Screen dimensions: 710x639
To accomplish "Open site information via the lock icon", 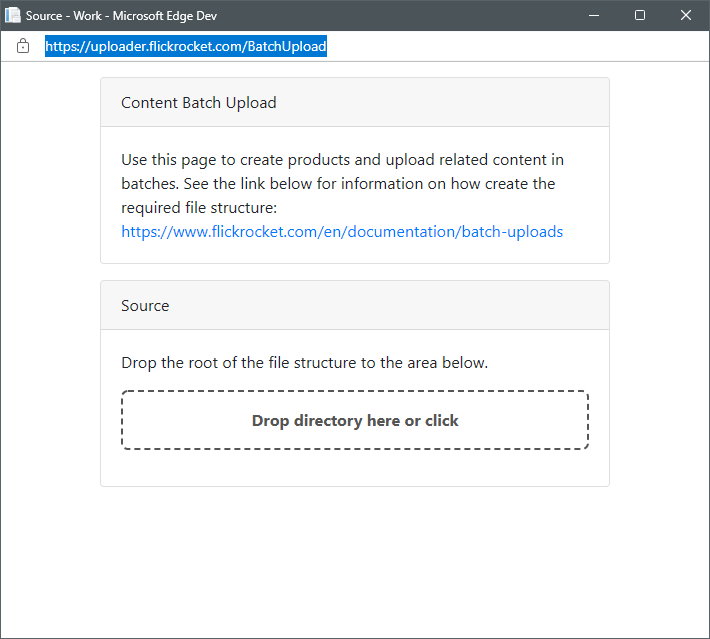I will coord(23,46).
